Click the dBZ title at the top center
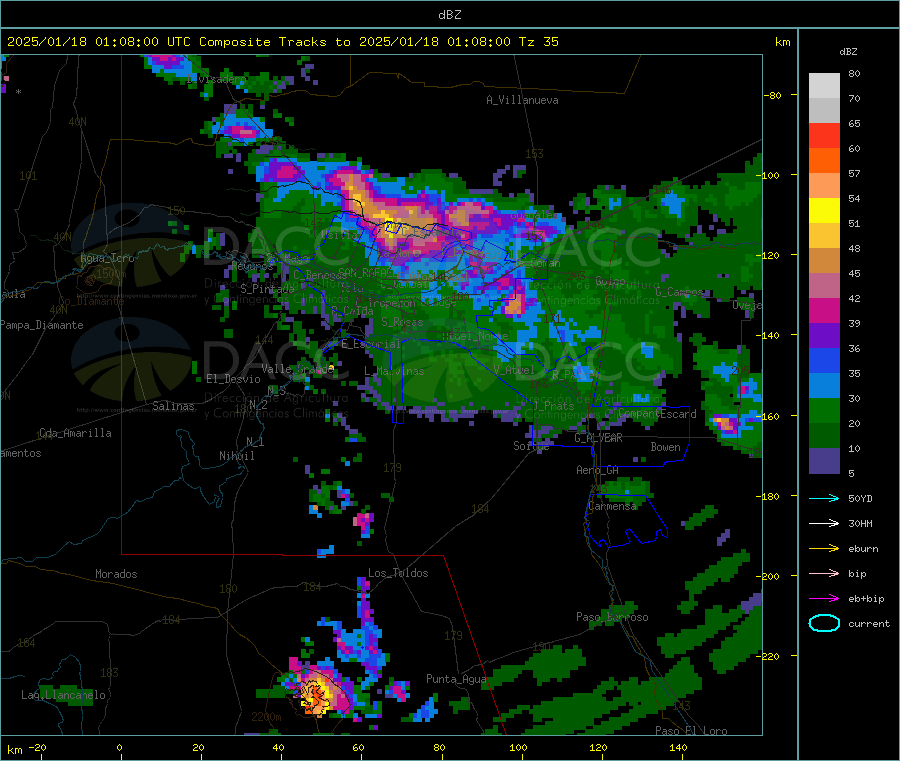Viewport: 900px width, 761px height. point(449,15)
